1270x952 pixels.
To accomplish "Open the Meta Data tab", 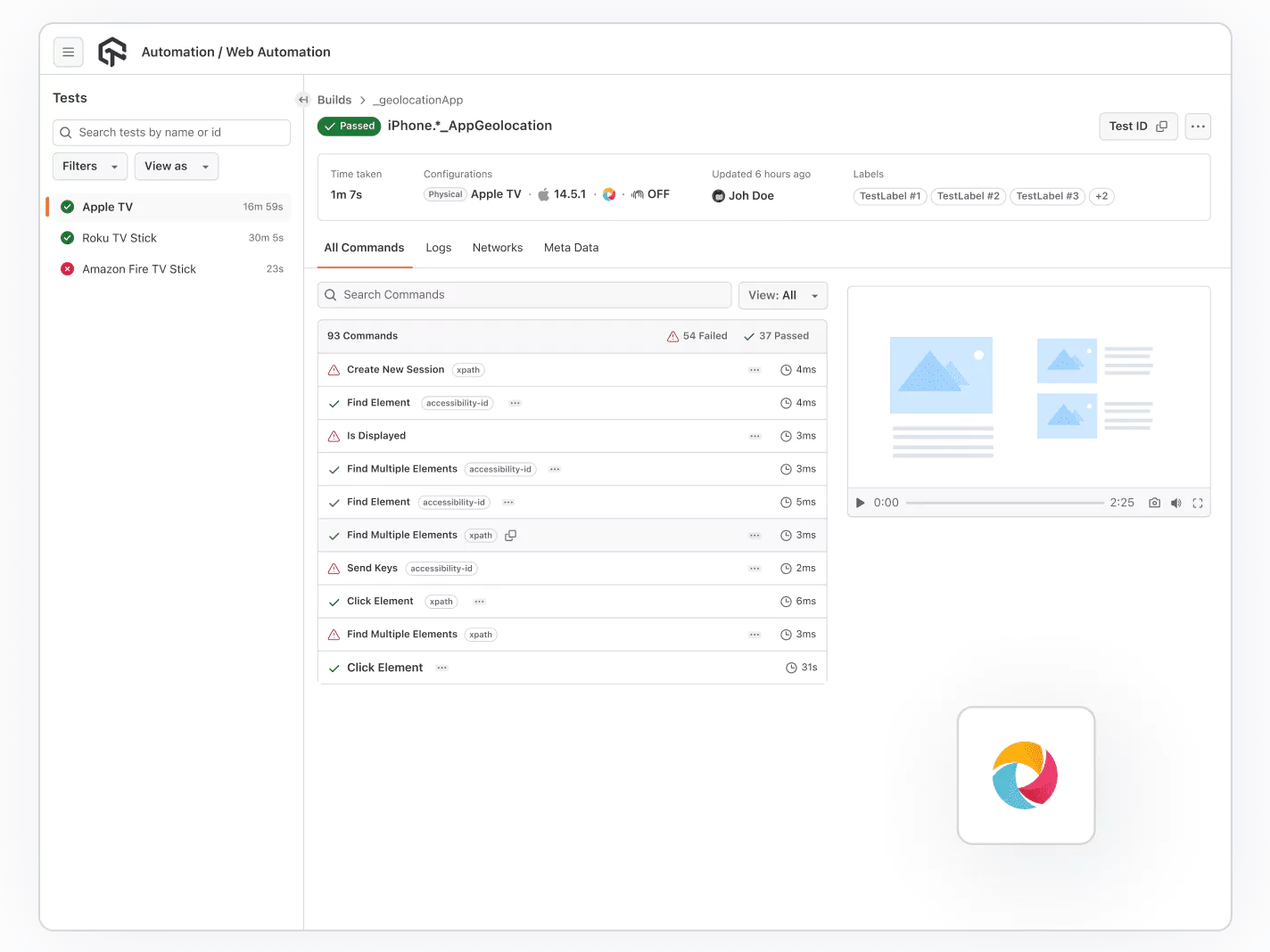I will coord(571,247).
